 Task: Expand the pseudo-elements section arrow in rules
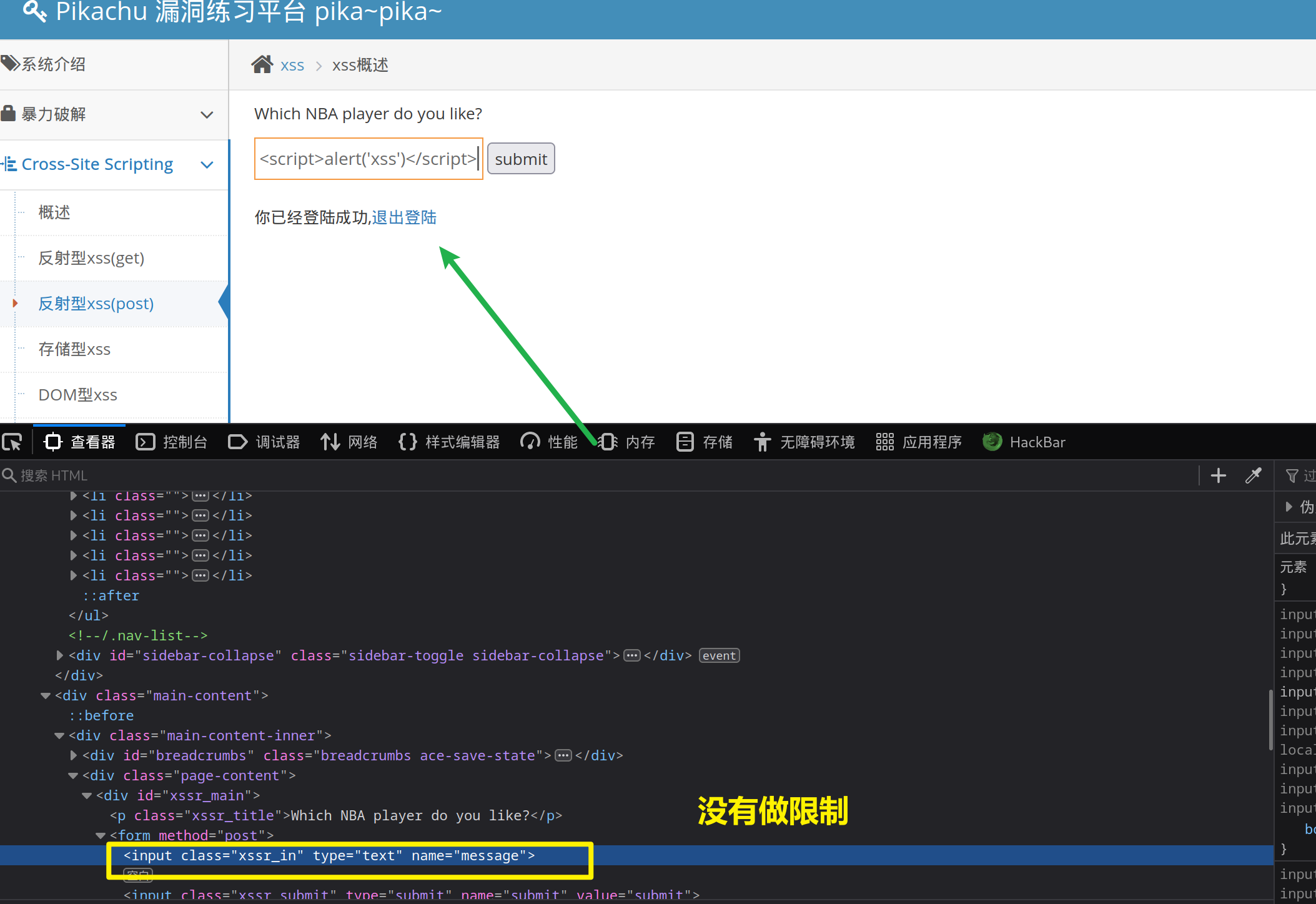coord(1289,507)
